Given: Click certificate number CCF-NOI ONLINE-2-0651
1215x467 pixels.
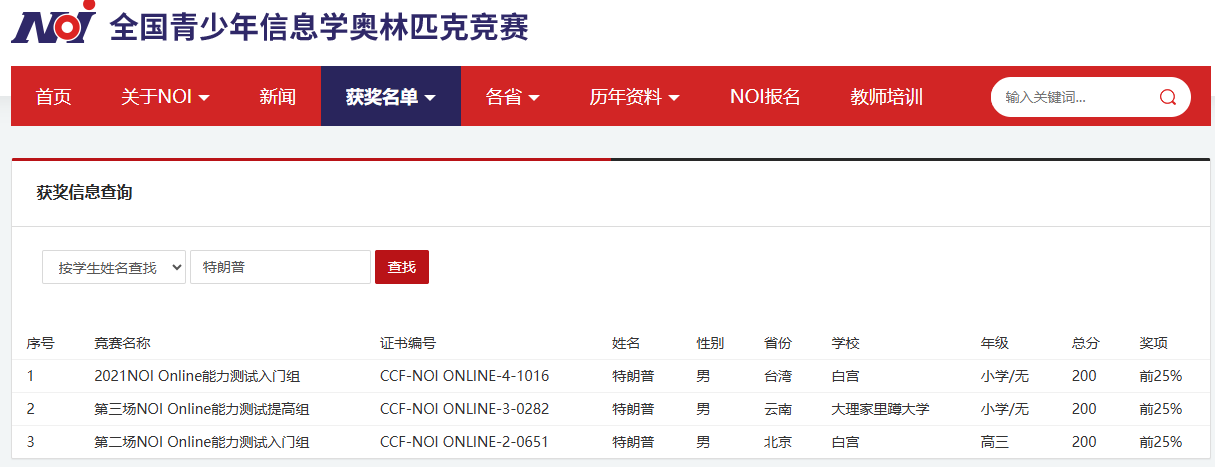Looking at the screenshot, I should click(464, 442).
